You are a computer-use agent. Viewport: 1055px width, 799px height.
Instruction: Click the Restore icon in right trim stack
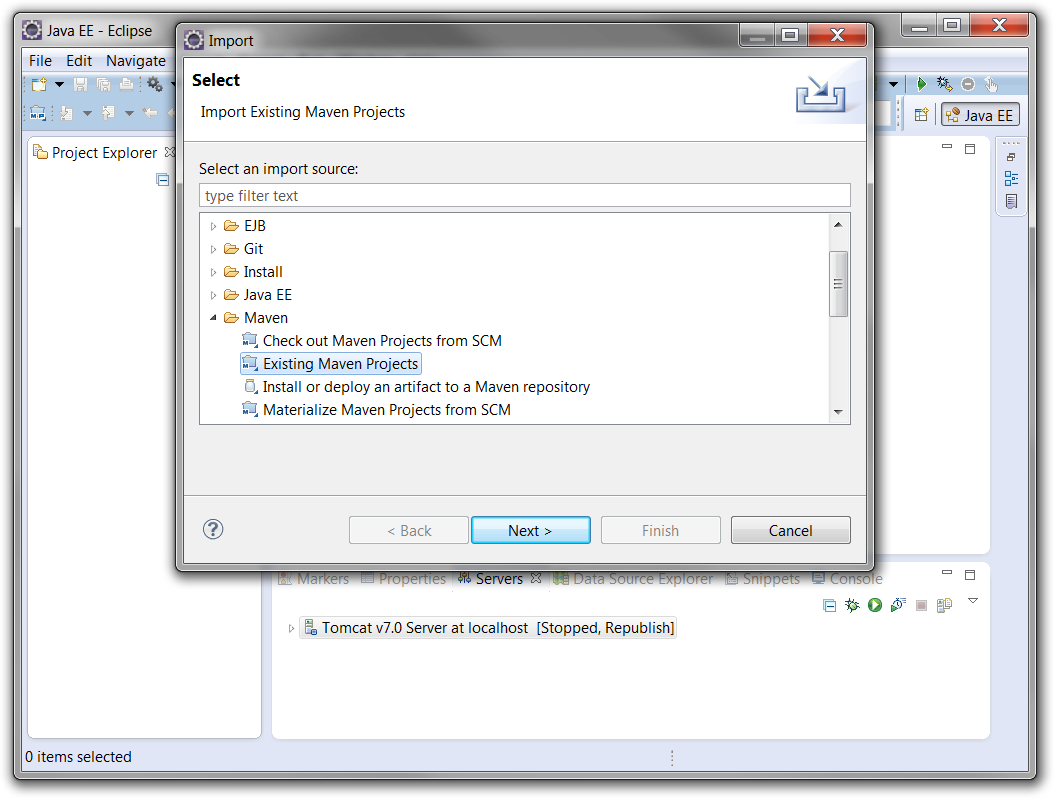pyautogui.click(x=1011, y=157)
